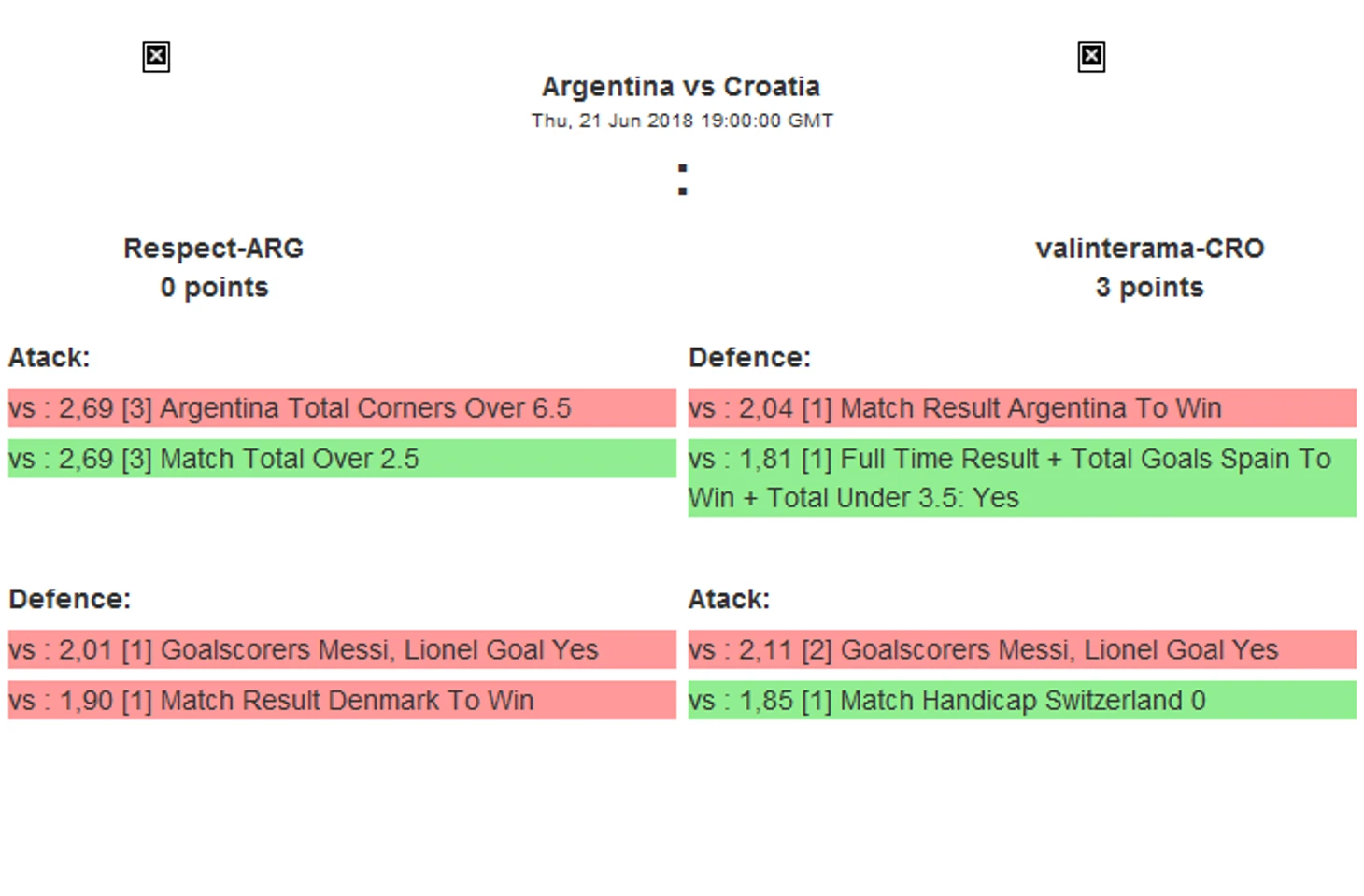
Task: Select Match Handicap Switzerland 0 bet
Action: coord(1021,700)
